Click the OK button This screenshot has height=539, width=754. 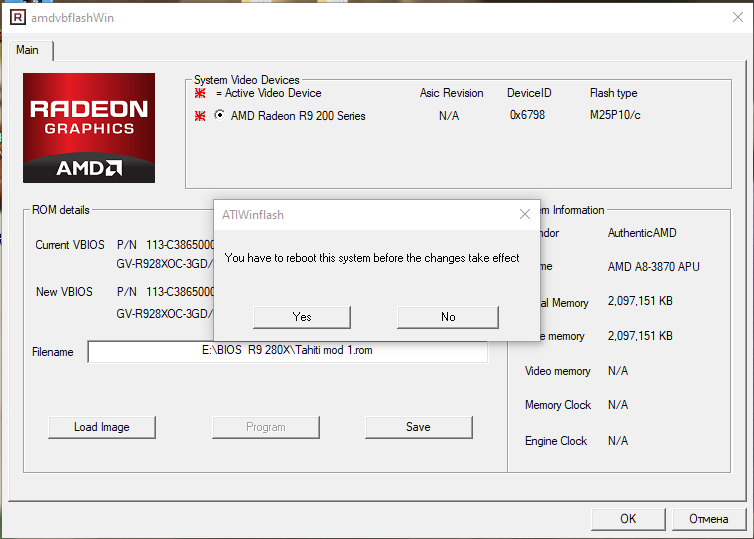coord(628,519)
